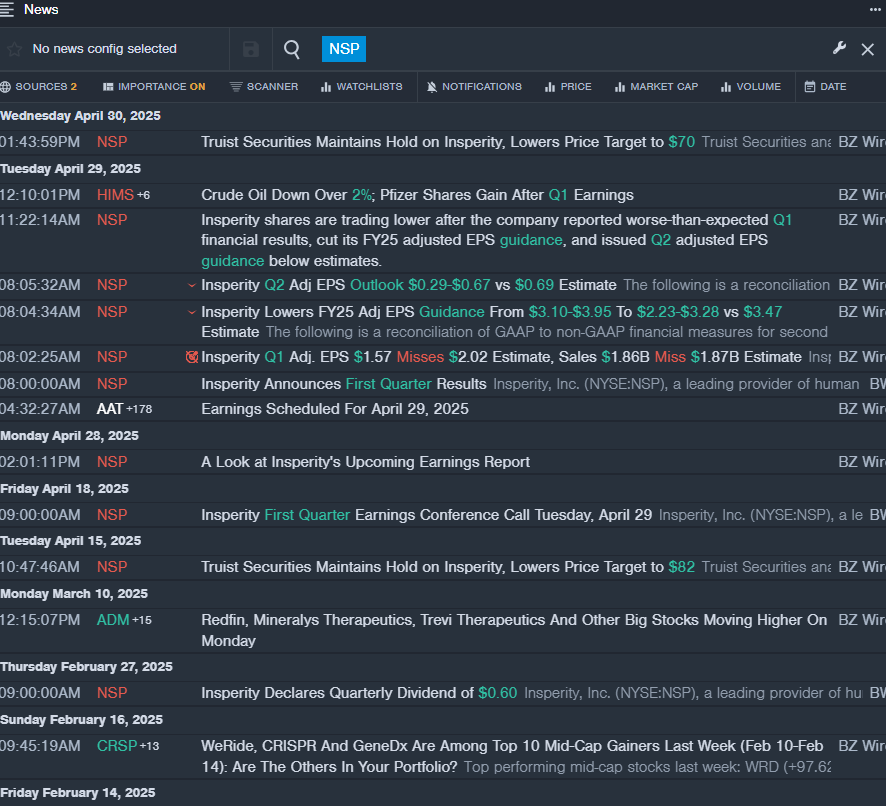The width and height of the screenshot is (886, 806).
Task: Open the Sources 2 filter
Action: point(39,86)
